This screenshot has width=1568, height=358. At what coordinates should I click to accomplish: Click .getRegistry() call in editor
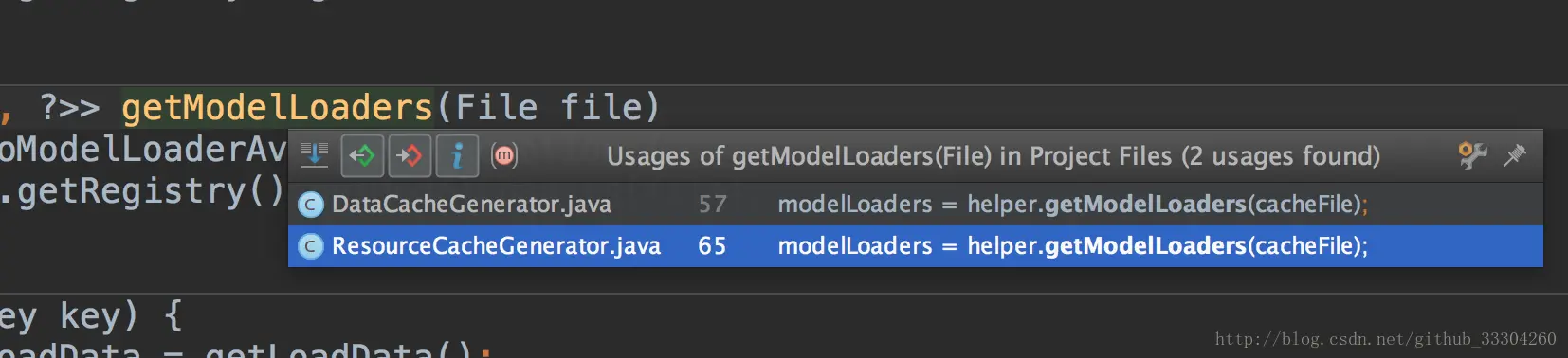[142, 191]
